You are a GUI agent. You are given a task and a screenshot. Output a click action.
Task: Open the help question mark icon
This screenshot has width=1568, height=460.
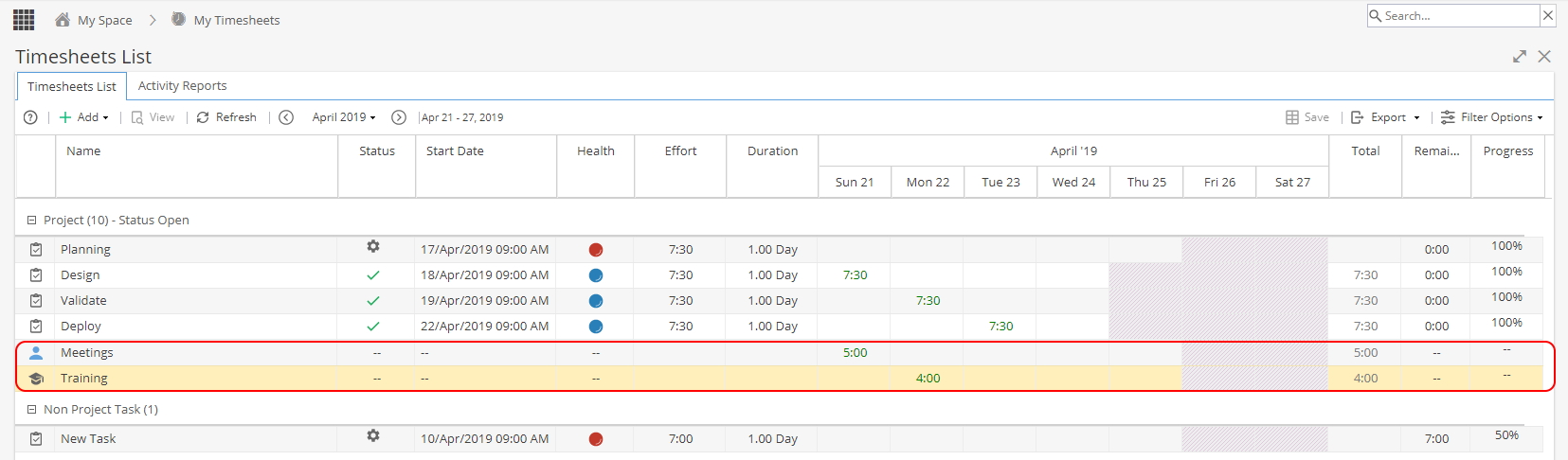pos(30,117)
